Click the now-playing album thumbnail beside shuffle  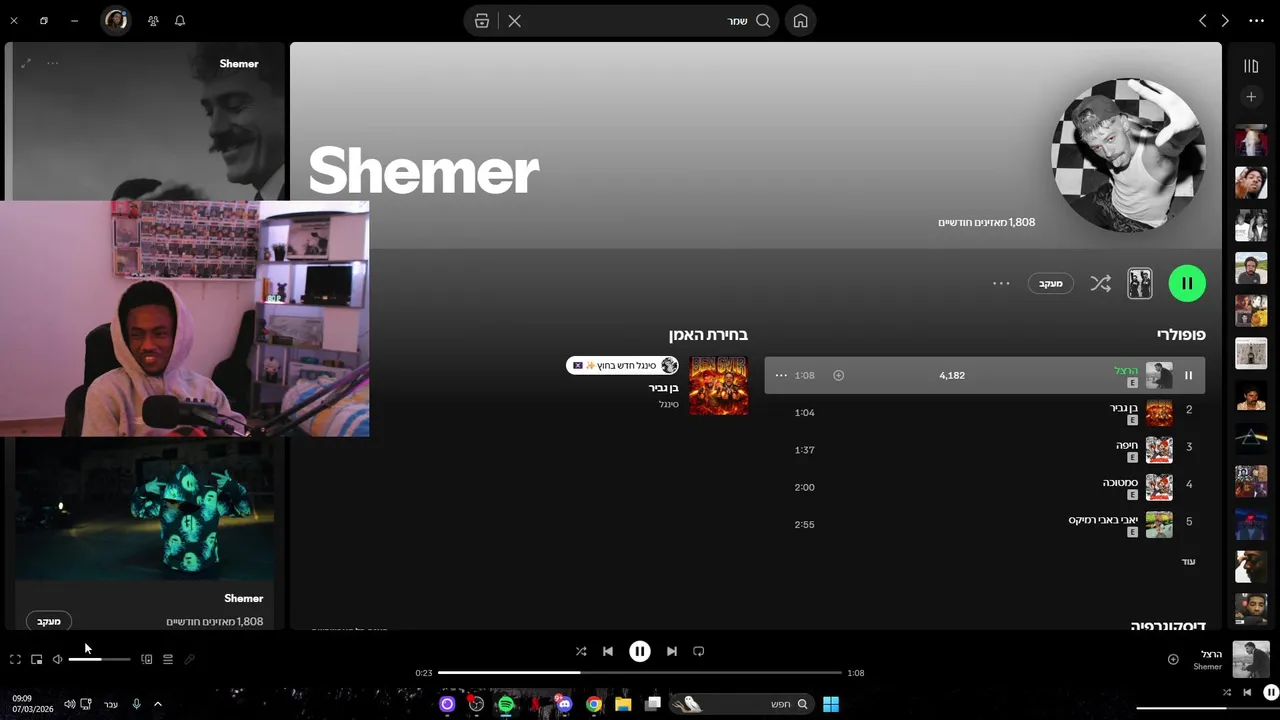tap(1140, 283)
